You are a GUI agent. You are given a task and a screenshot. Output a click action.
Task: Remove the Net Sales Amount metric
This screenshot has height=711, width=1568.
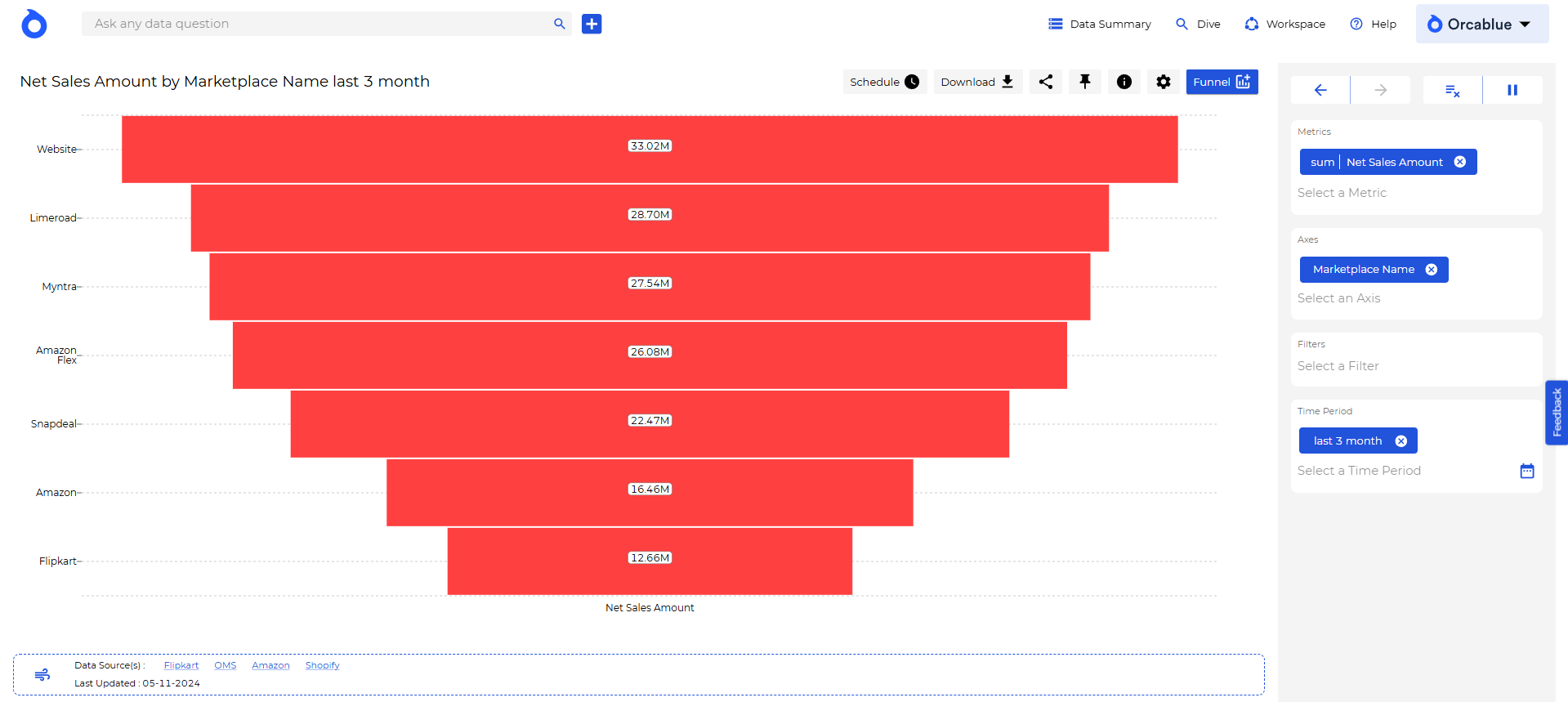click(1460, 162)
